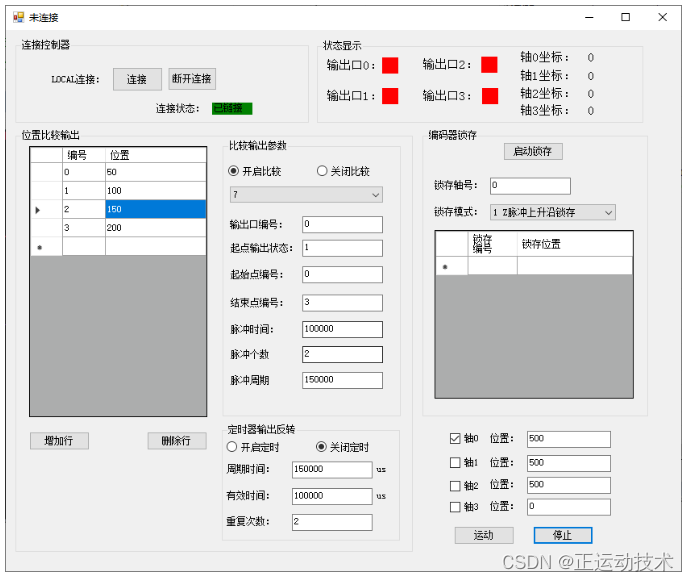This screenshot has width=689, height=581.
Task: Minimize the window
Action: (x=589, y=17)
